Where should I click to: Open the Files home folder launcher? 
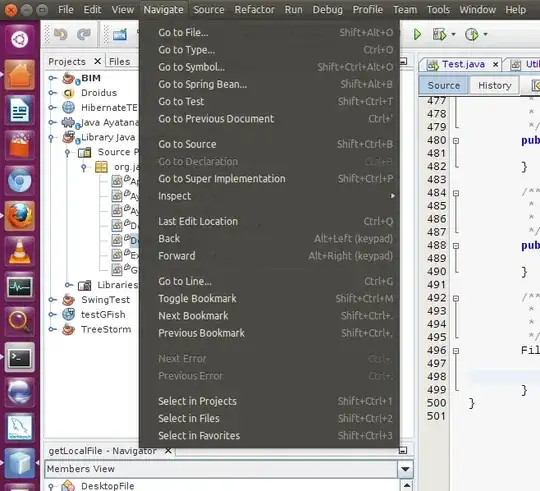click(x=20, y=75)
